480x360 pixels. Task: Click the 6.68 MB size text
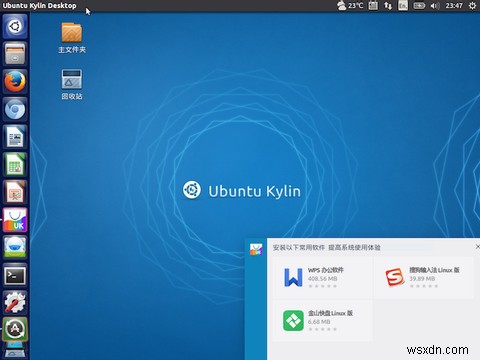pyautogui.click(x=319, y=322)
